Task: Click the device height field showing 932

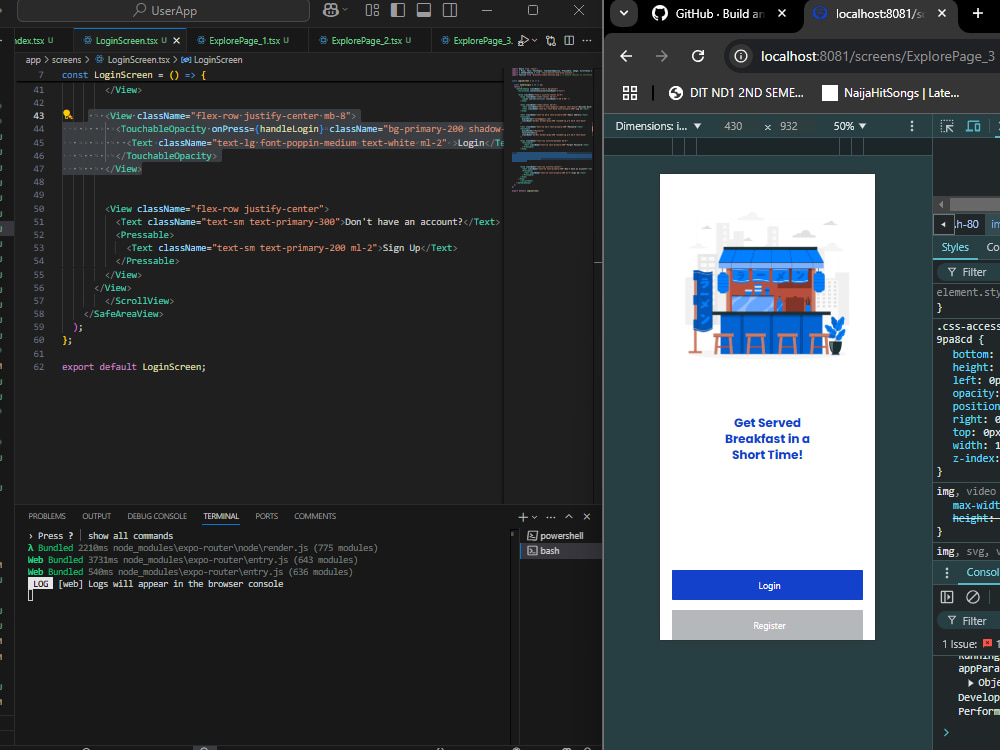Action: click(x=789, y=126)
